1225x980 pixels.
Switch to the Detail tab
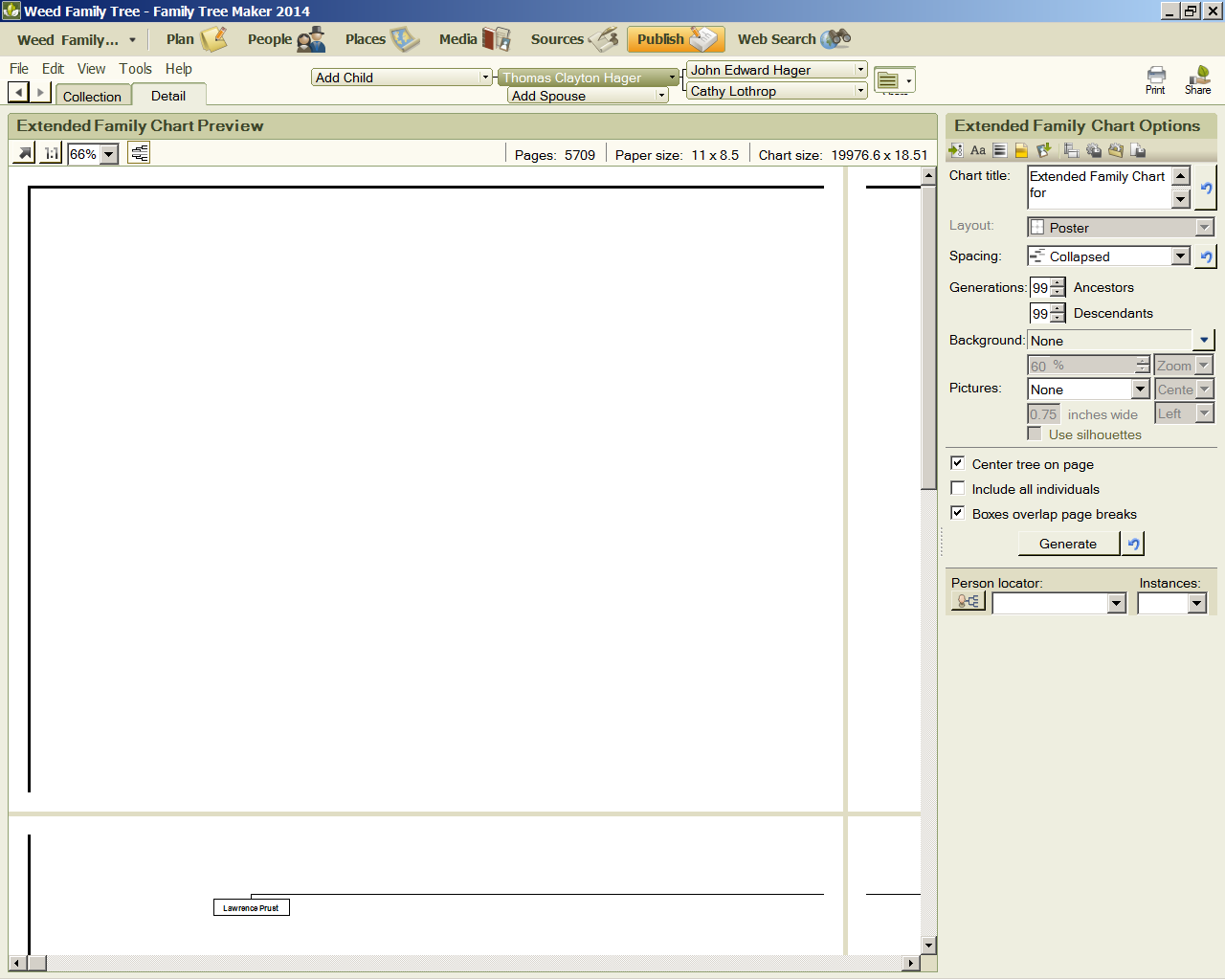tap(168, 95)
